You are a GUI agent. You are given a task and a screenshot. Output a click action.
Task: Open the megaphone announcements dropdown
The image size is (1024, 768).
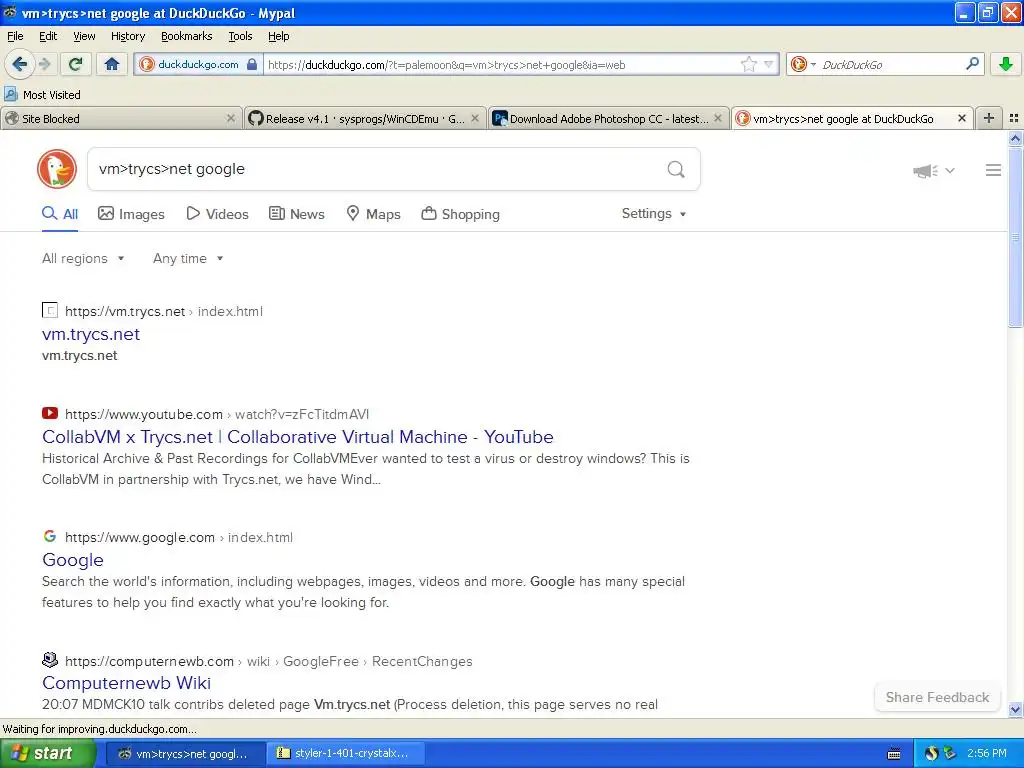[934, 170]
